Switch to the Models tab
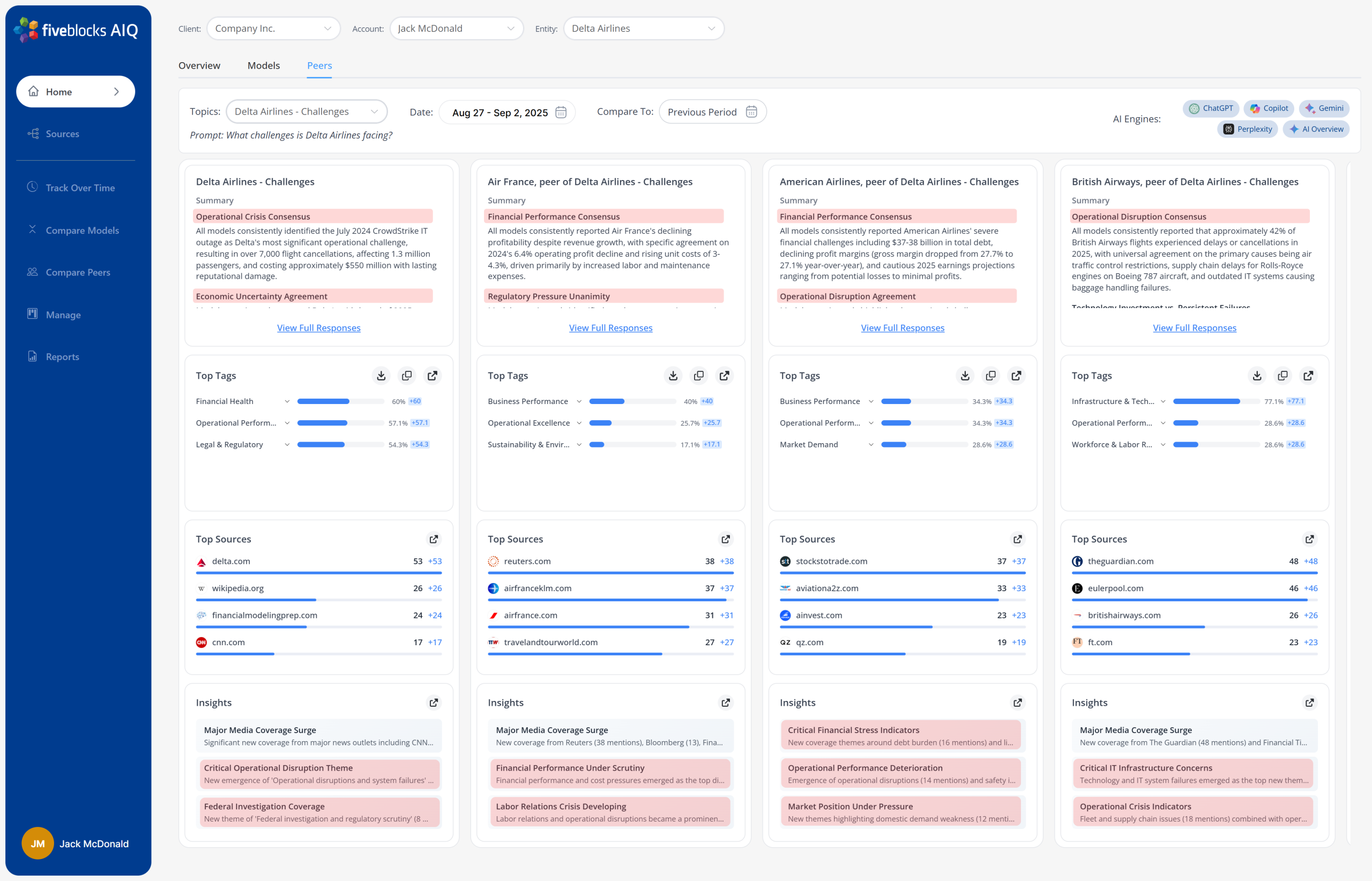Image resolution: width=1372 pixels, height=881 pixels. tap(264, 66)
